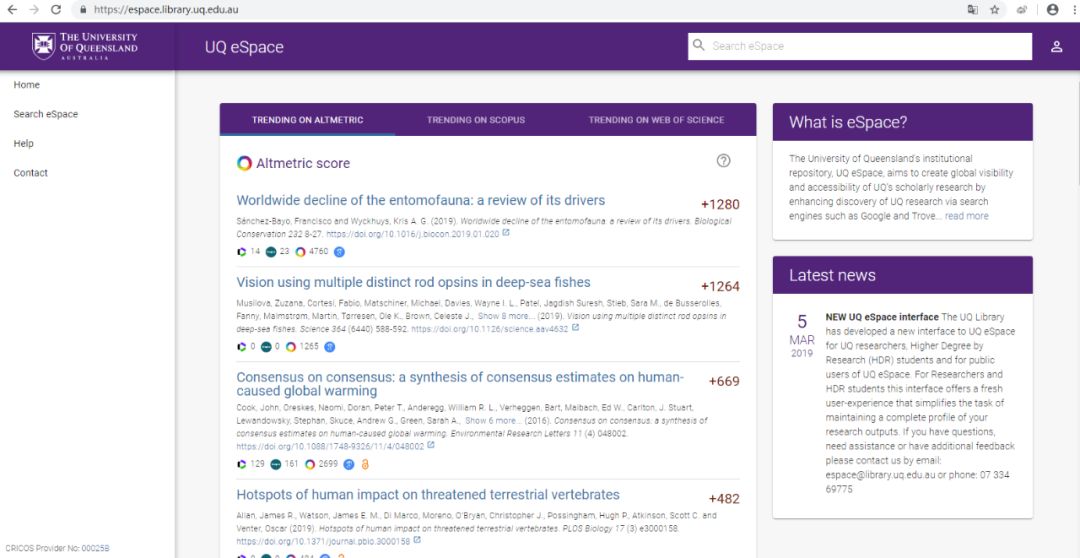This screenshot has width=1080, height=558.
Task: Click the translate page icon in the address bar
Action: pyautogui.click(x=972, y=10)
